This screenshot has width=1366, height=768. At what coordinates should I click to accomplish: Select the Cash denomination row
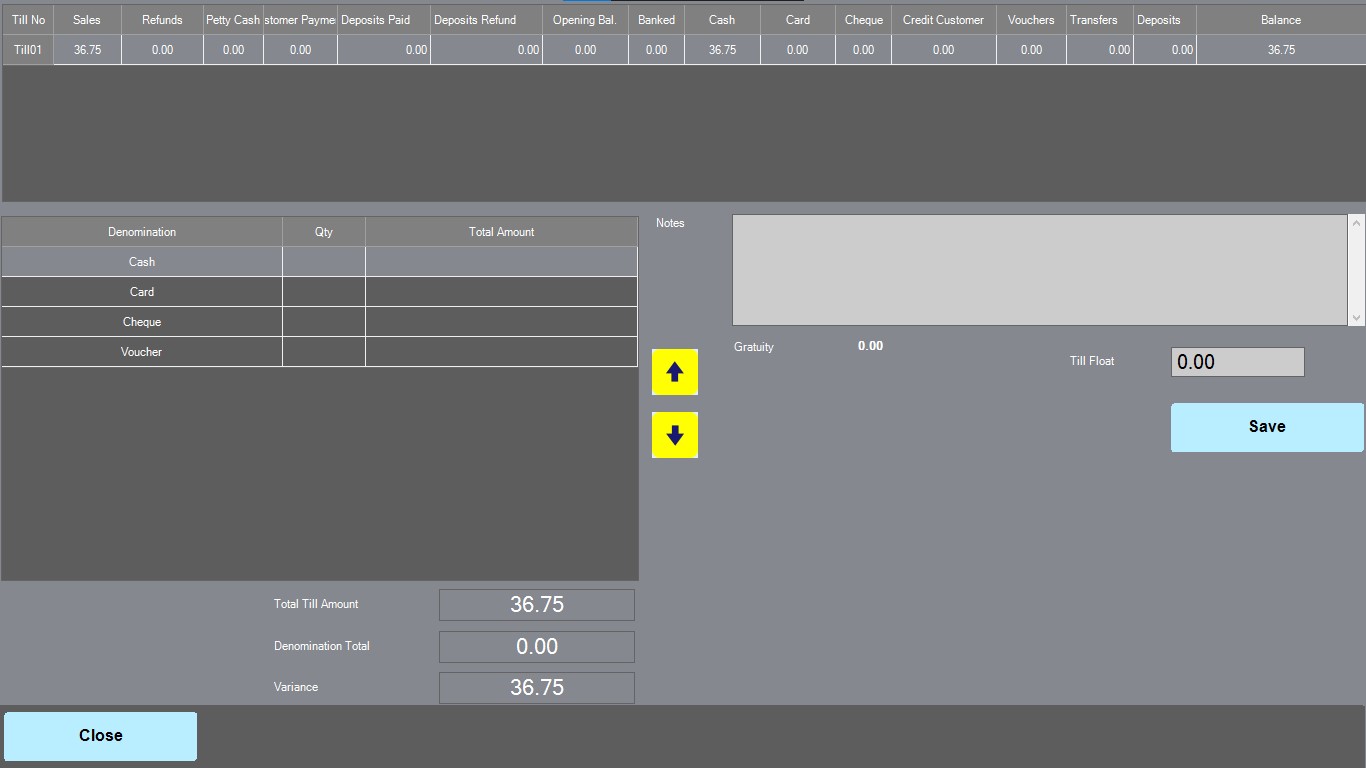click(142, 262)
